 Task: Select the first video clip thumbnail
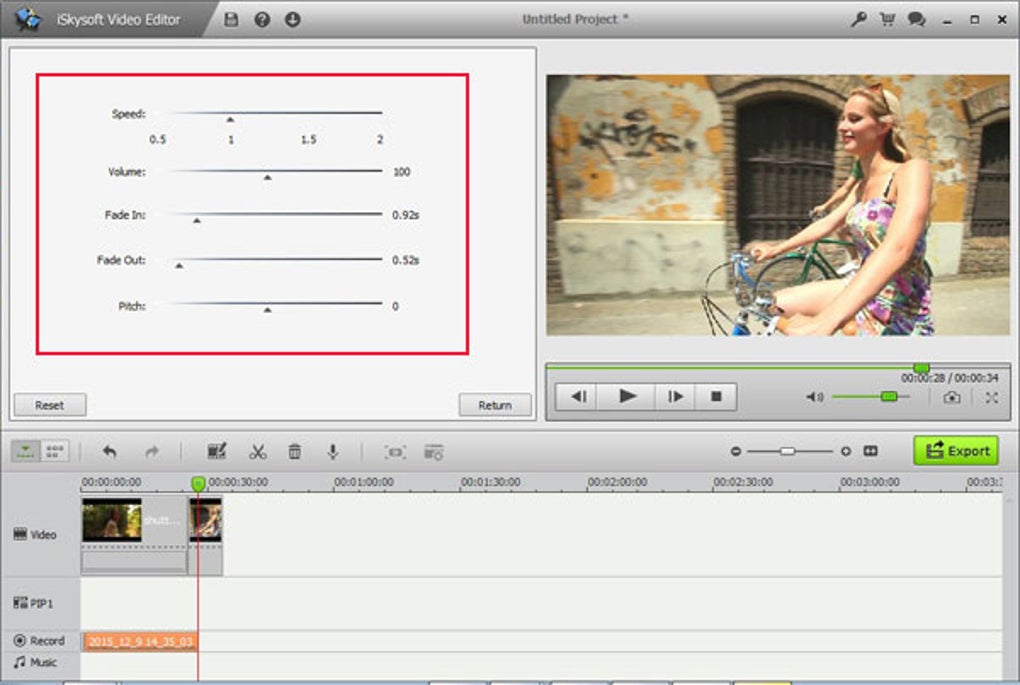pos(112,520)
